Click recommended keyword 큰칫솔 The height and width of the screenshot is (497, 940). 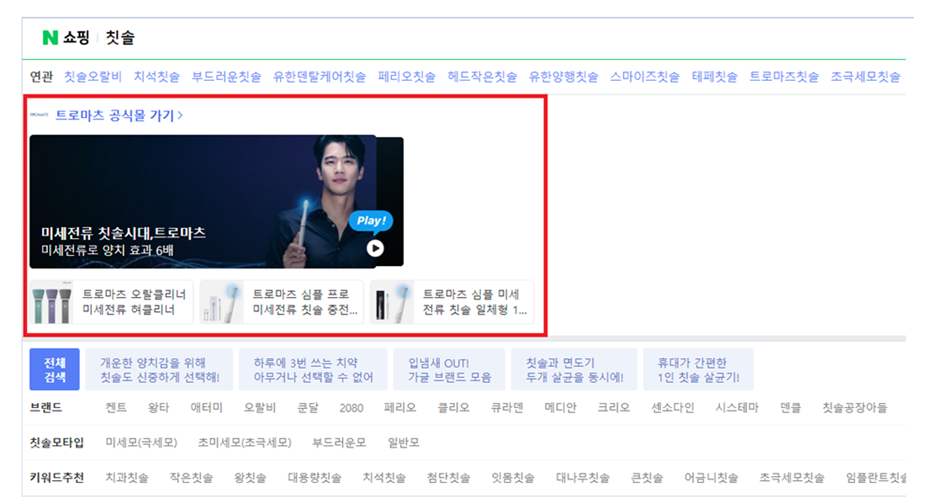647,478
